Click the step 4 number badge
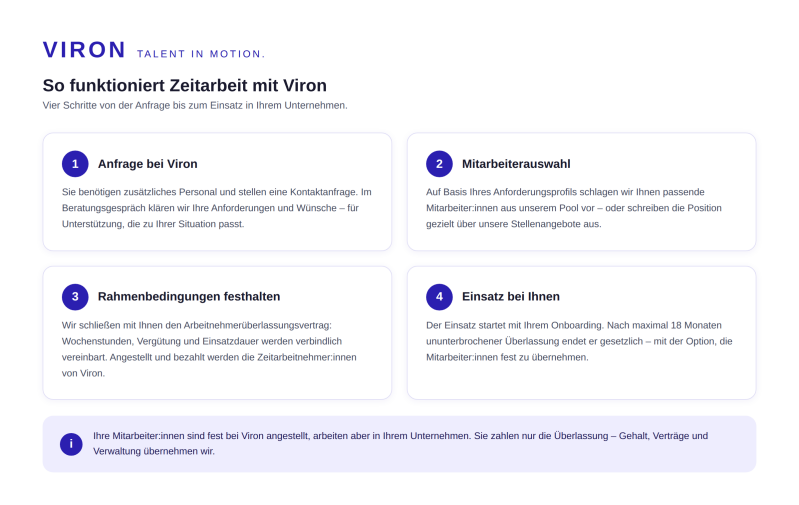The height and width of the screenshot is (505, 799). tap(439, 297)
